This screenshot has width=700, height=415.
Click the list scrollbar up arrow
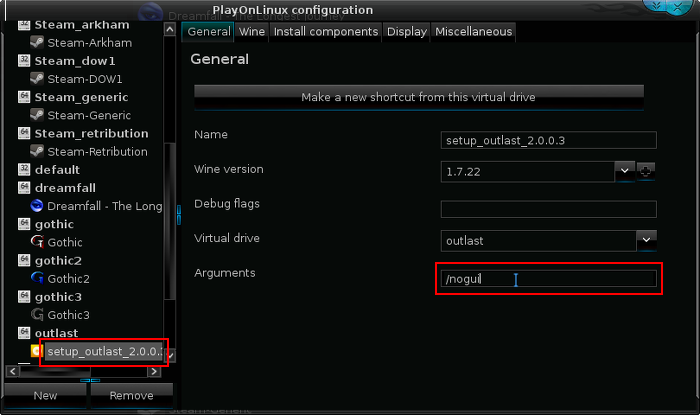pos(170,30)
